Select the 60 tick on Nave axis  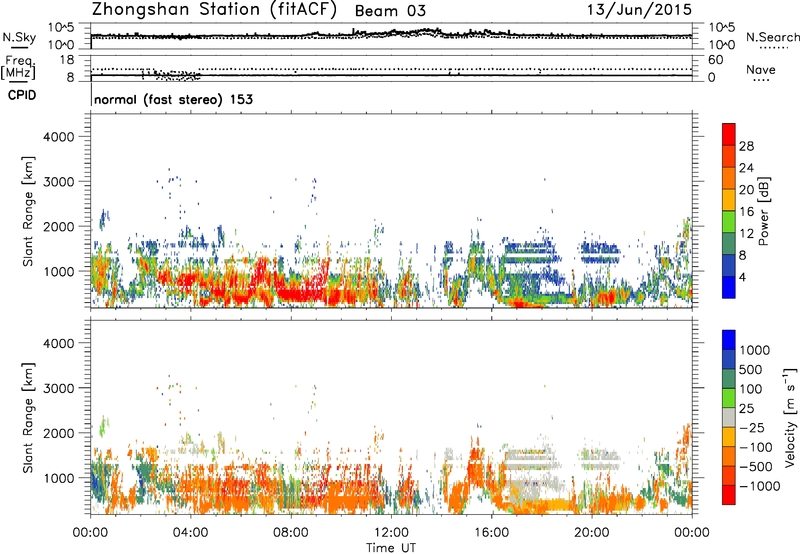[716, 60]
